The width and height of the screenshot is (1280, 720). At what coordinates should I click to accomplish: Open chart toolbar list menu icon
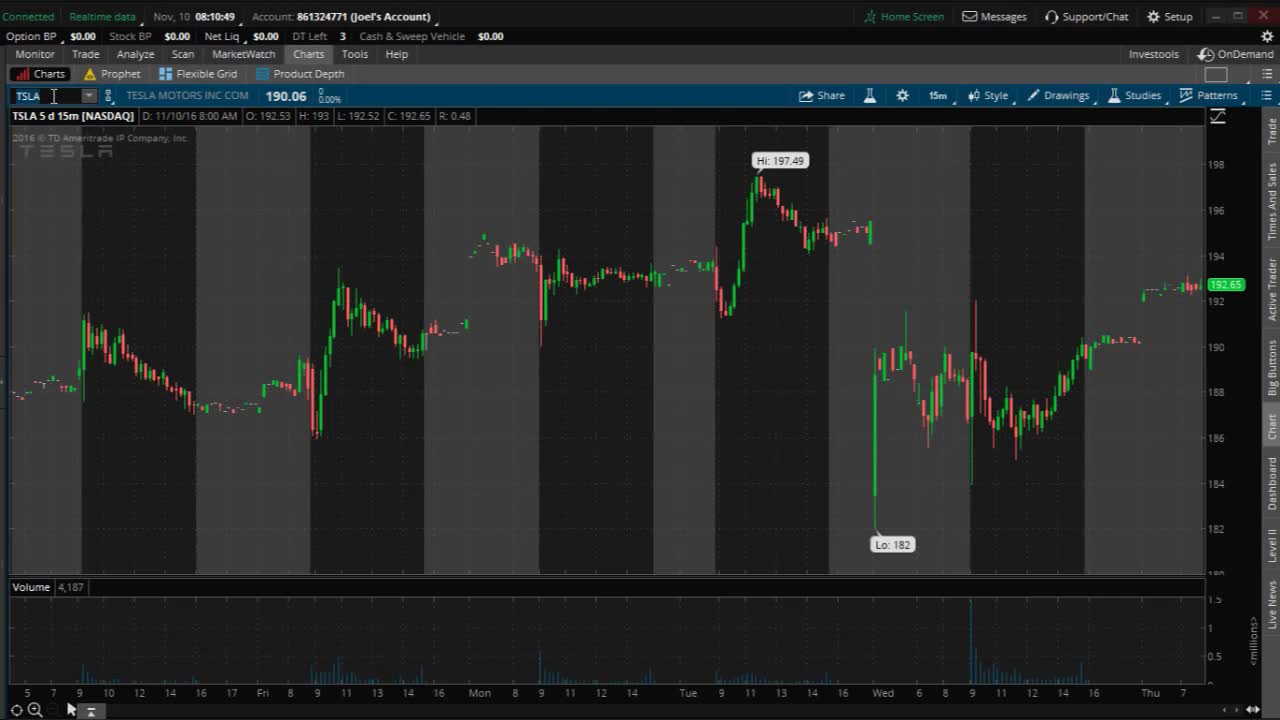click(1266, 96)
